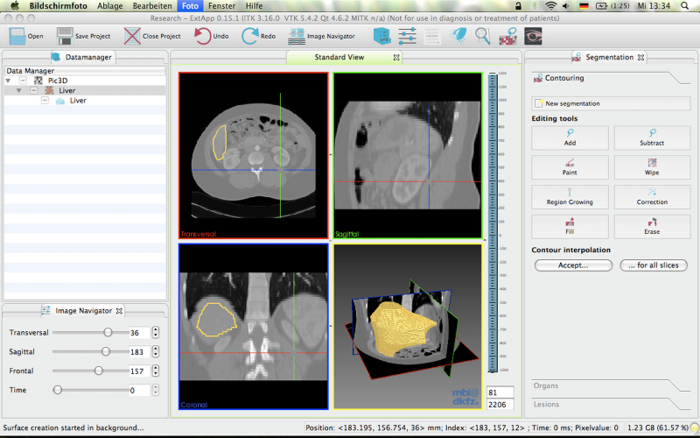Choose the Erase editing tool
Image resolution: width=700 pixels, height=438 pixels.
coord(652,225)
